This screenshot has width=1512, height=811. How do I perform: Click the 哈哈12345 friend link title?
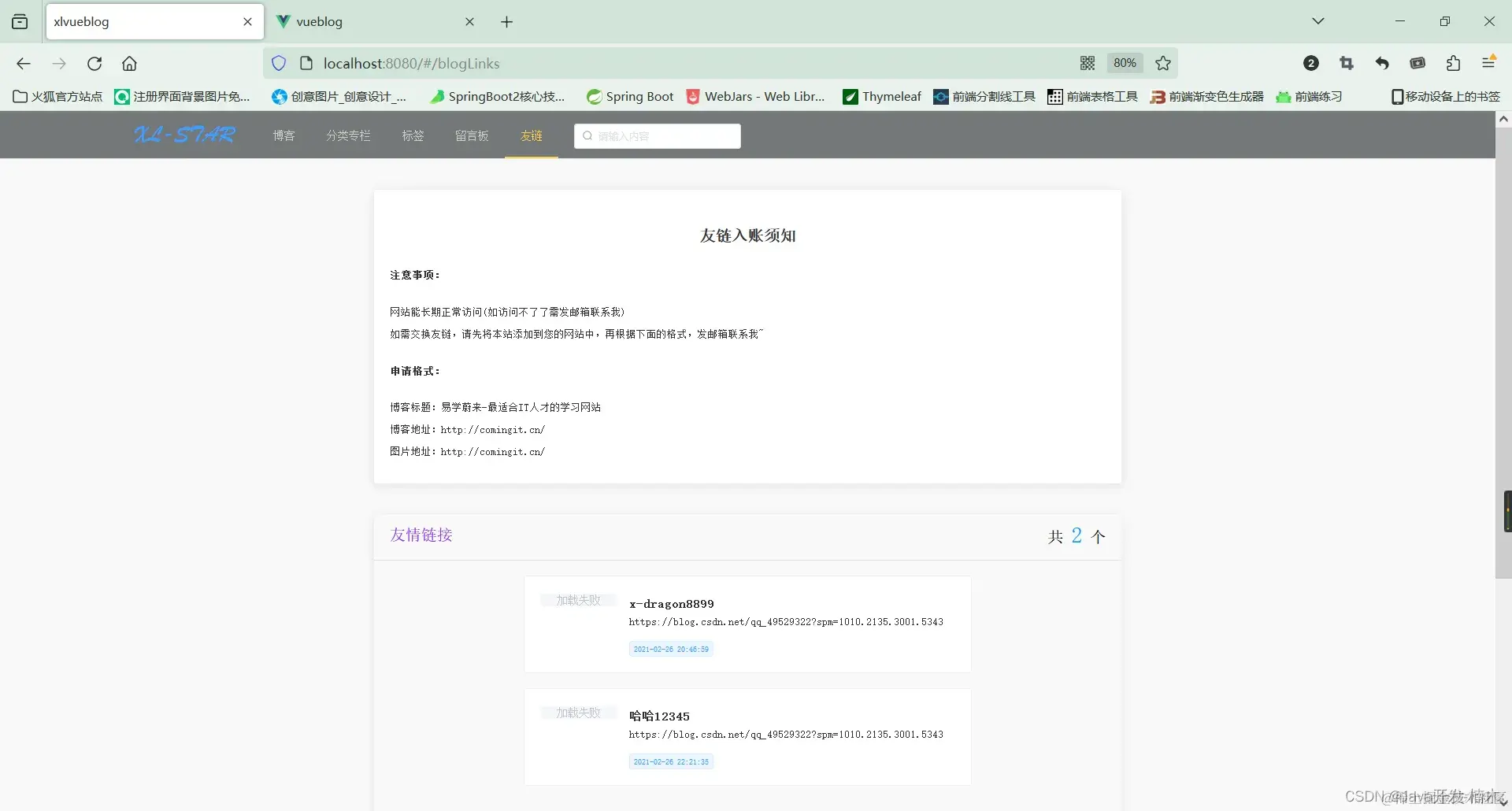659,717
